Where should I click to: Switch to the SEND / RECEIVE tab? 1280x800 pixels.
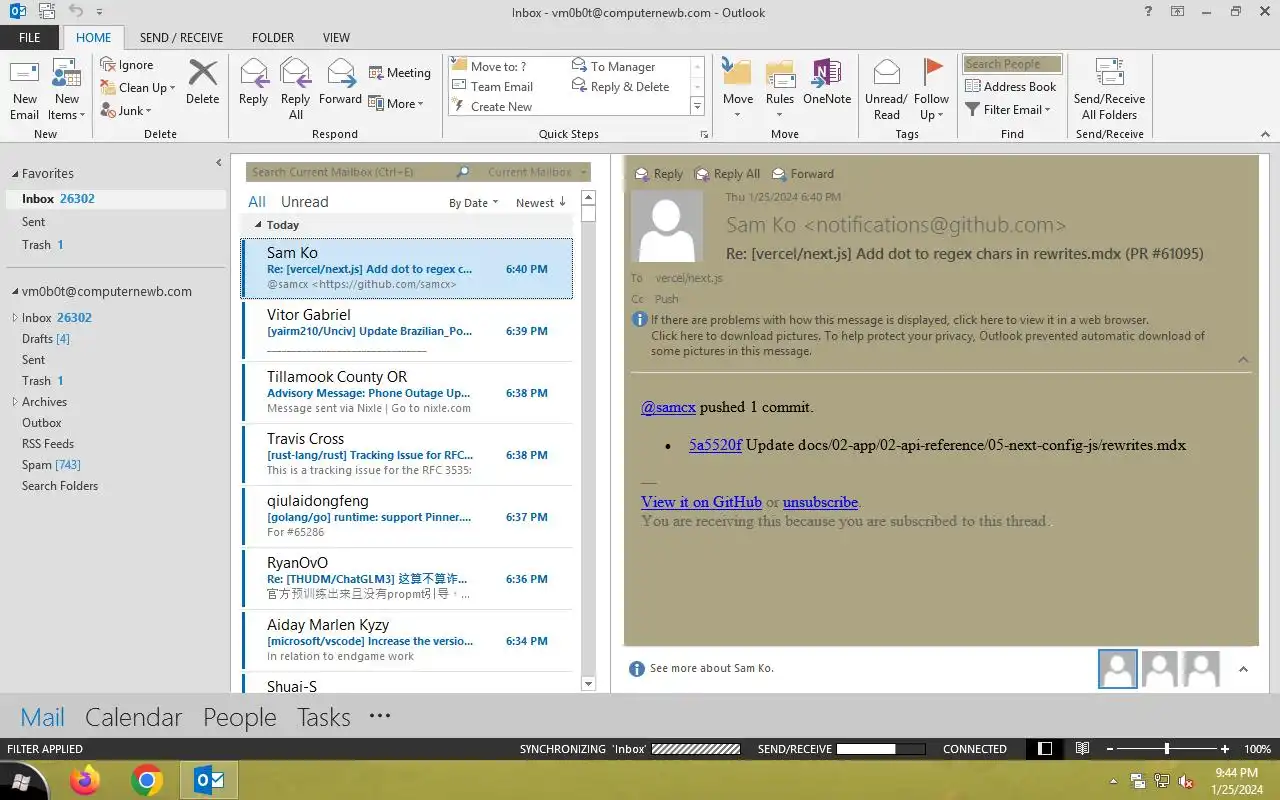pyautogui.click(x=181, y=38)
